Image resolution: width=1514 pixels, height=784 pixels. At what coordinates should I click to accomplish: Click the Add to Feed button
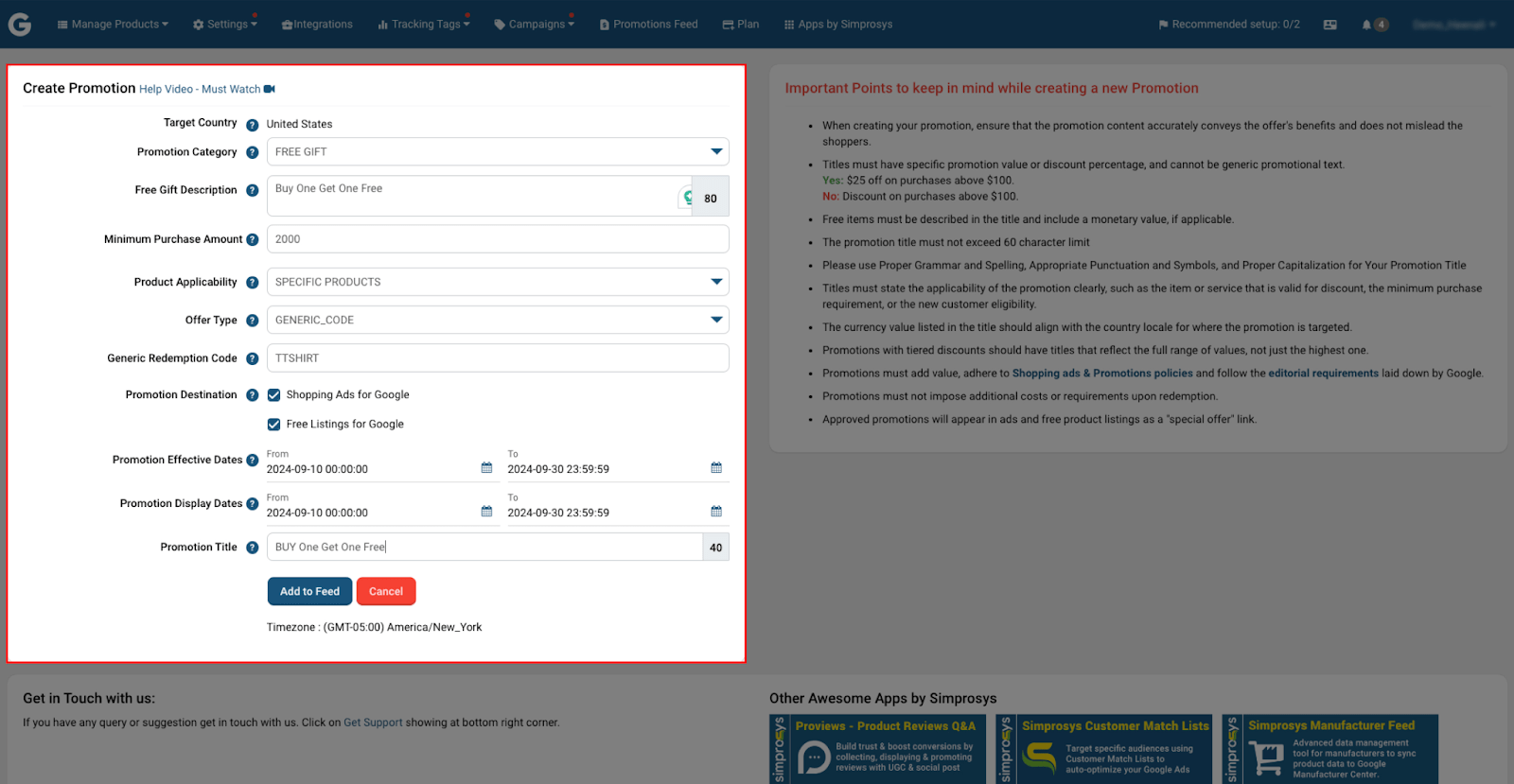[x=309, y=591]
